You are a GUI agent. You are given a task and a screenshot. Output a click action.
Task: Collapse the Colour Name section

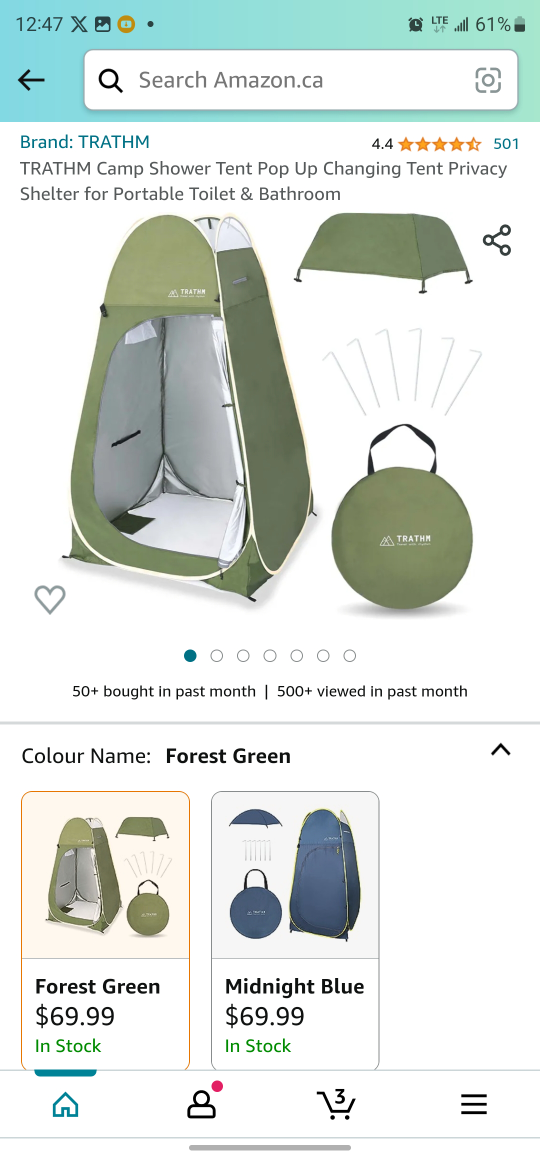pos(501,750)
